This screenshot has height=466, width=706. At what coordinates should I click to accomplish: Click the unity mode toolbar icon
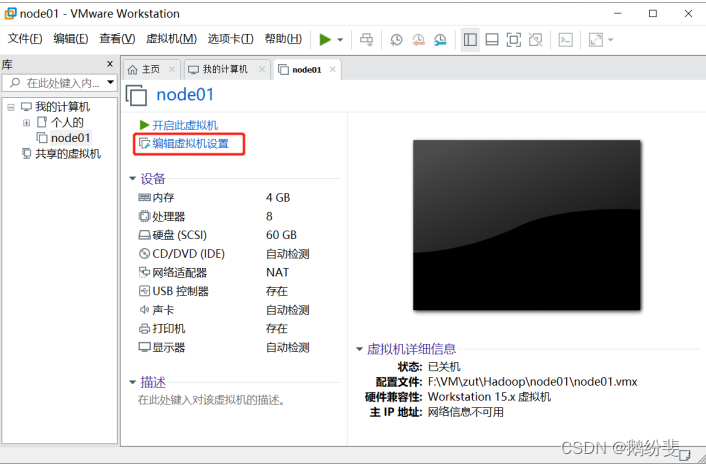tap(535, 40)
